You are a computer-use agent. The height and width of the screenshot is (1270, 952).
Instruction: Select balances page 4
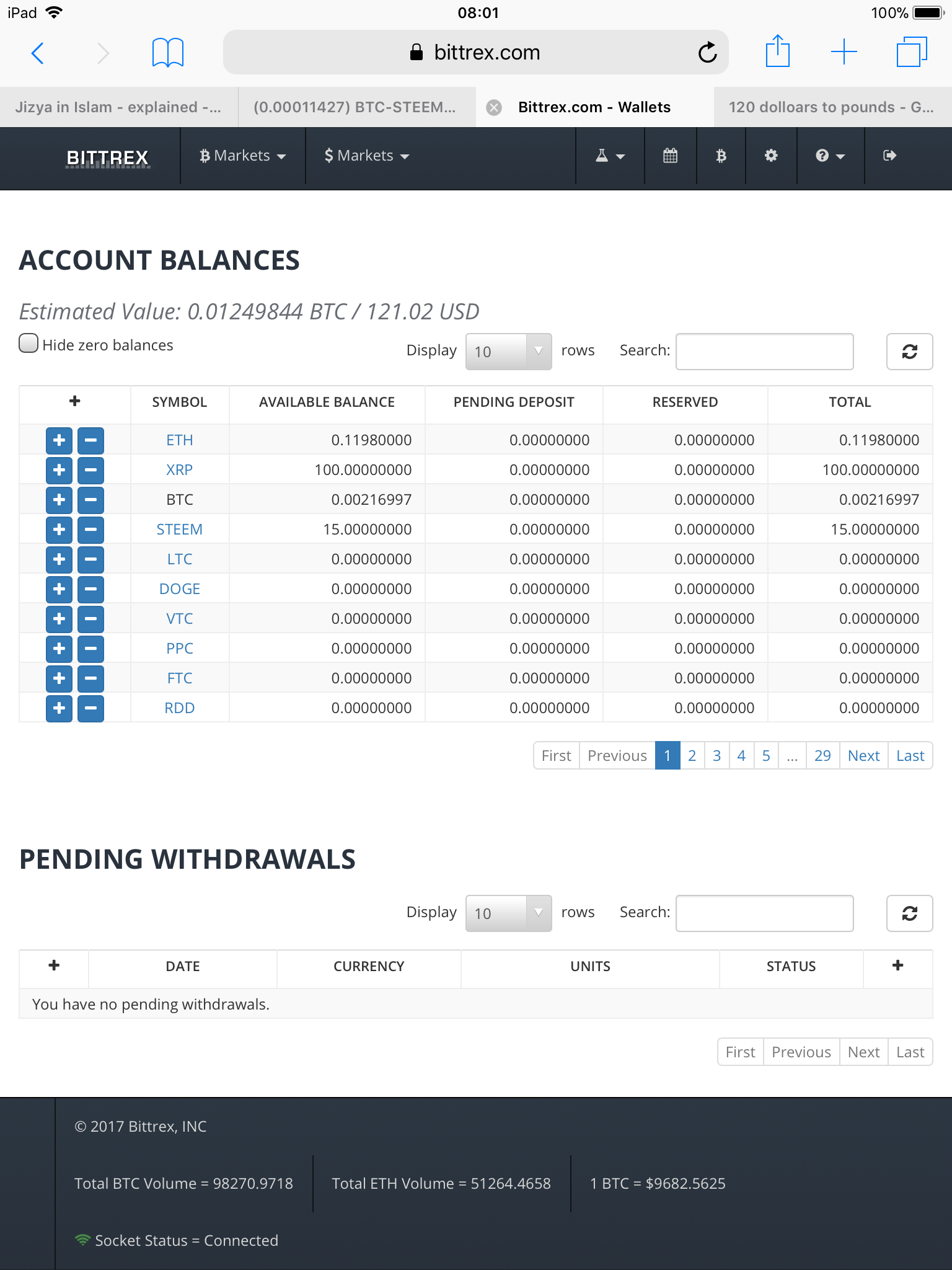pos(741,755)
